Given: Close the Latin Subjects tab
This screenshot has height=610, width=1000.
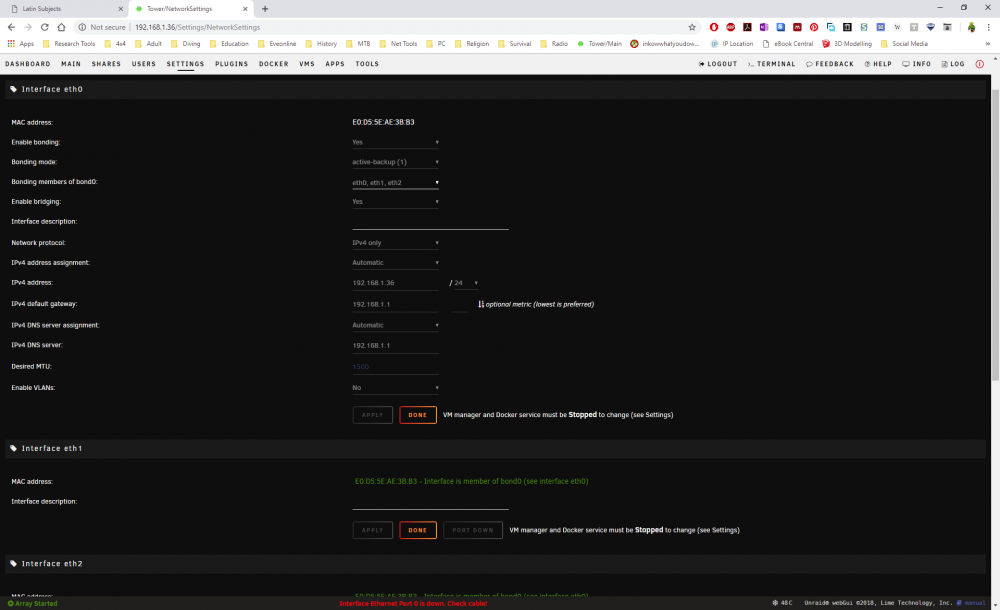Looking at the screenshot, I should pyautogui.click(x=121, y=9).
